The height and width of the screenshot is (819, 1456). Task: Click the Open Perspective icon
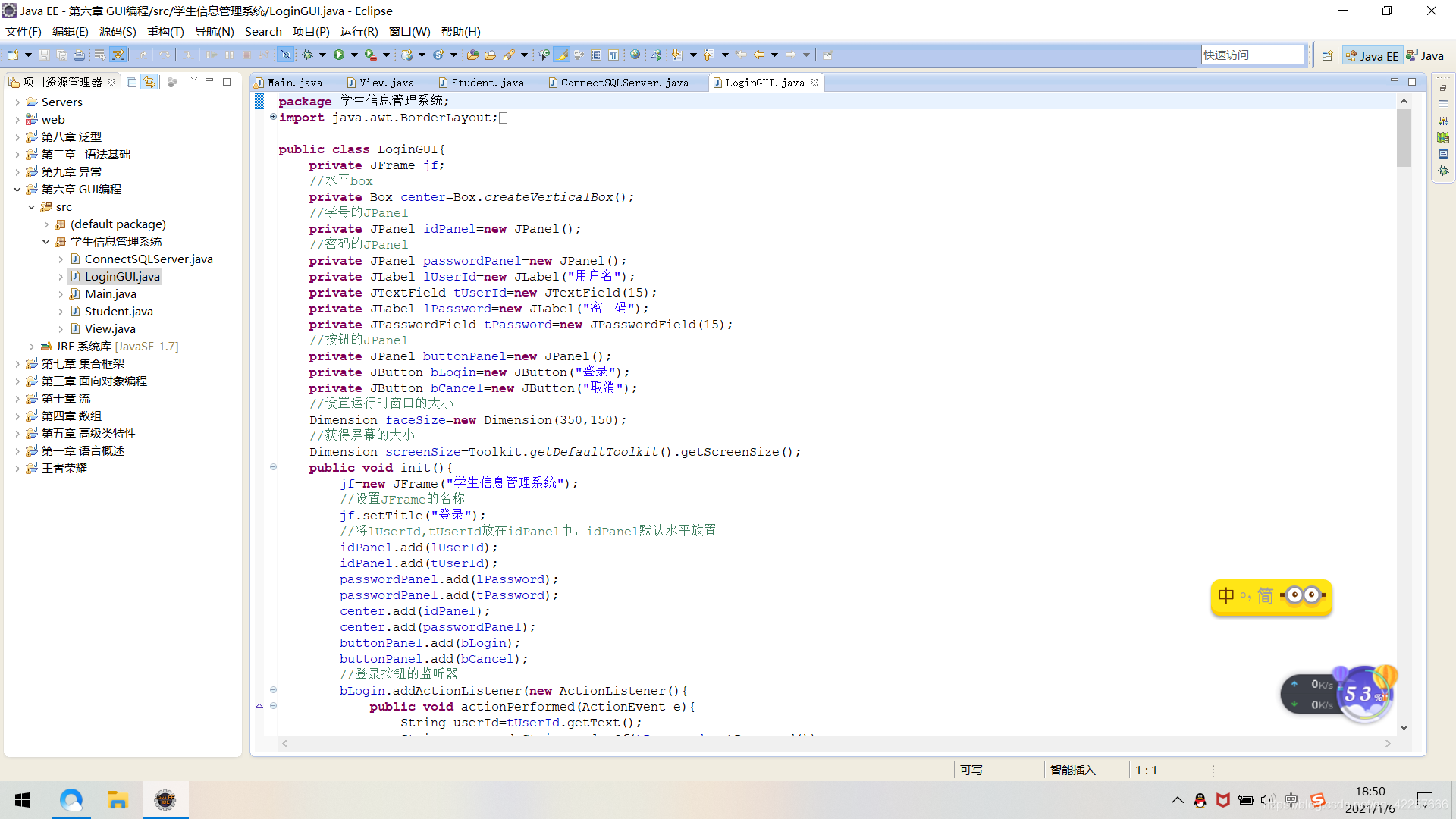pos(1327,55)
